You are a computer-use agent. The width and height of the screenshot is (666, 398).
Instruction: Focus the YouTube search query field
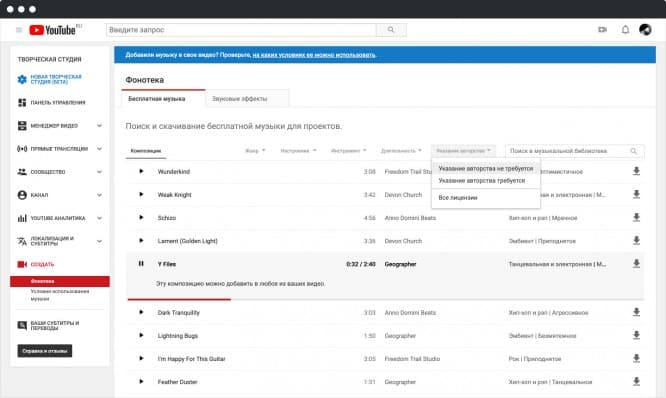click(241, 30)
